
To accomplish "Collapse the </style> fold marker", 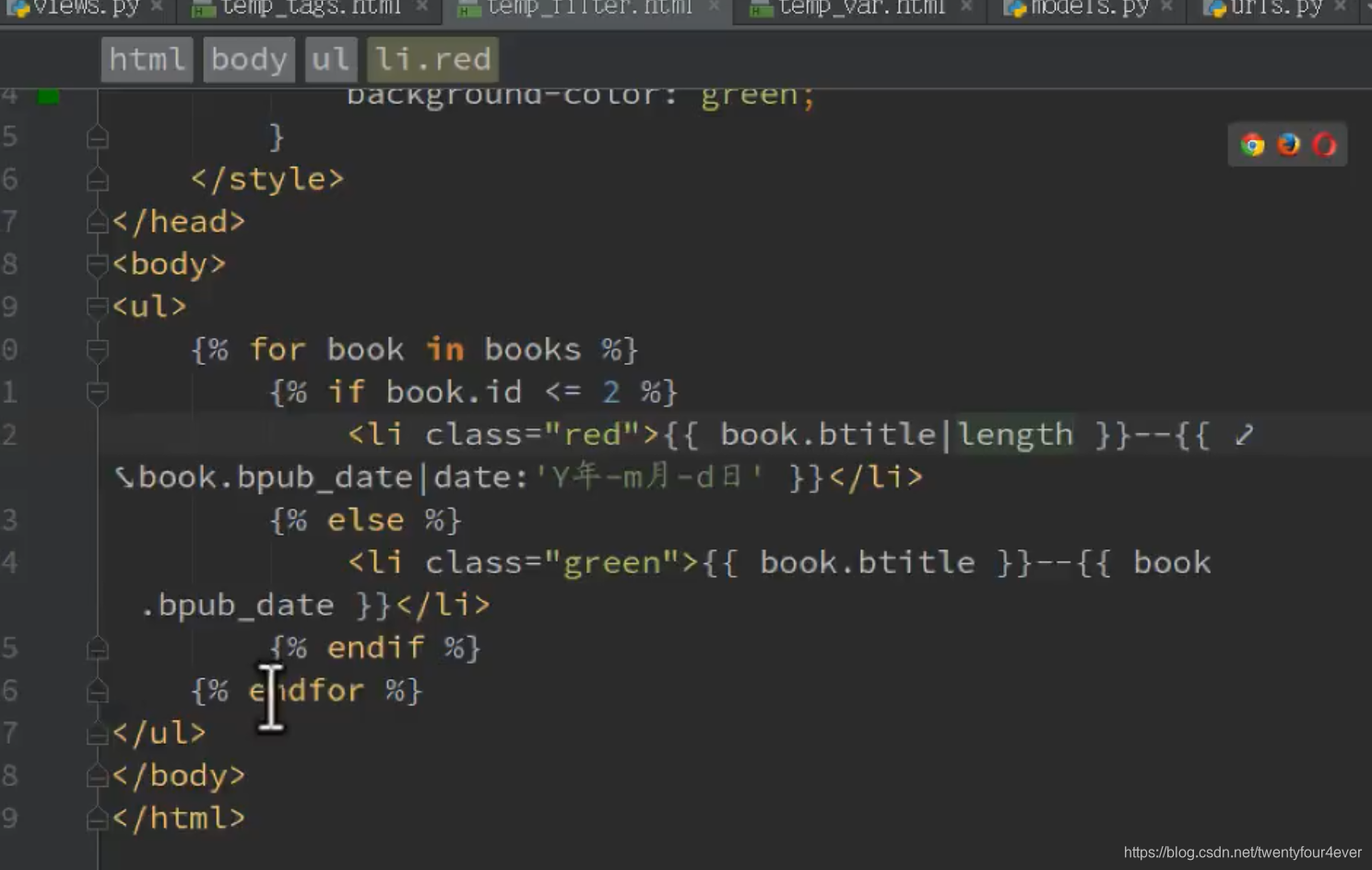I will [97, 180].
